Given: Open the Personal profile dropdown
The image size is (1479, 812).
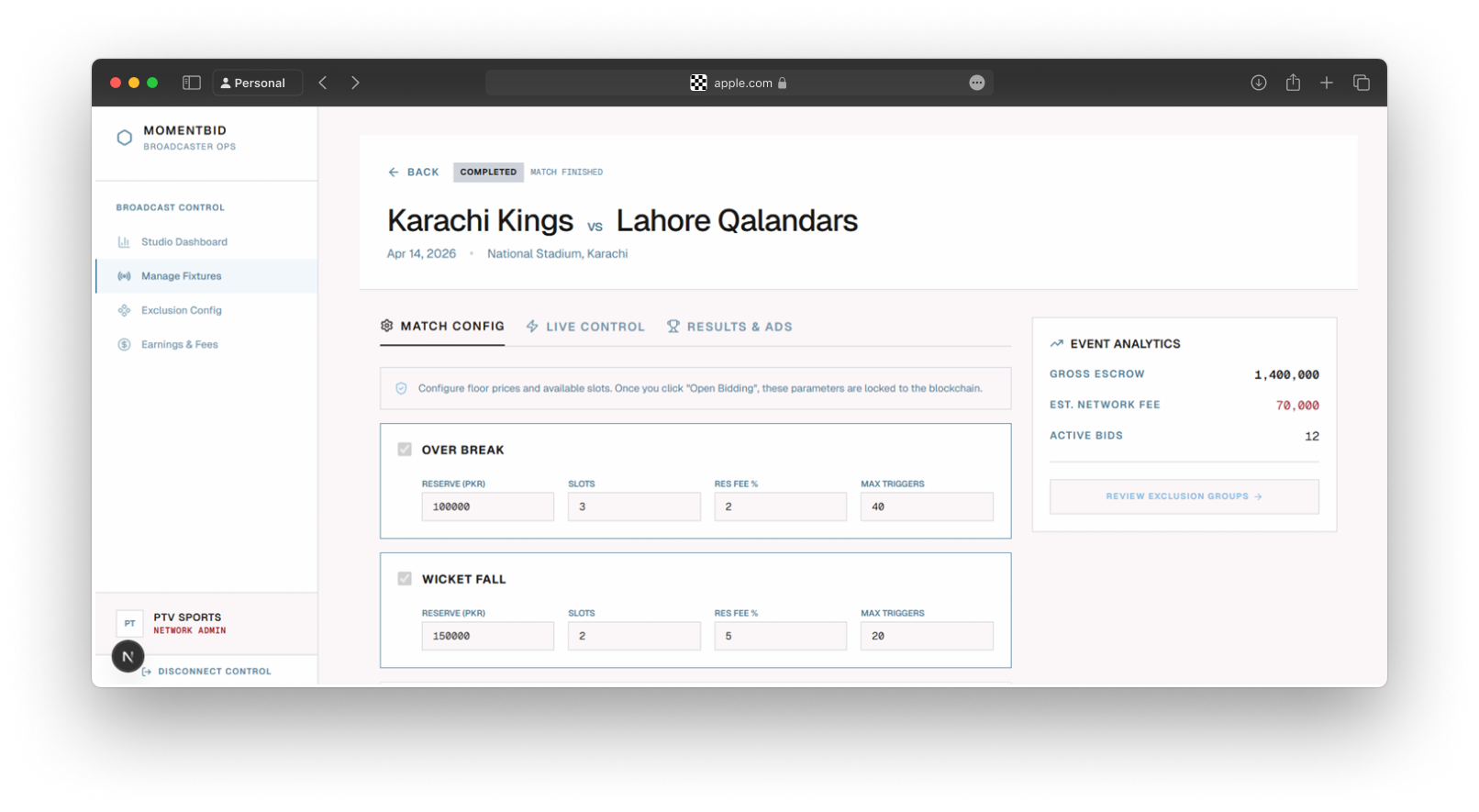Looking at the screenshot, I should click(258, 83).
